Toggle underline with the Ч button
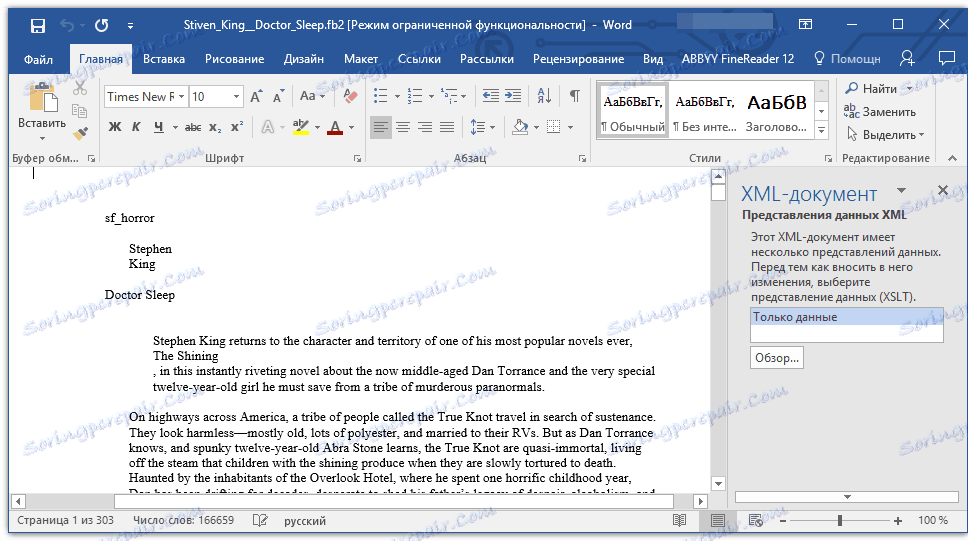This screenshot has height=541, width=968. click(159, 127)
